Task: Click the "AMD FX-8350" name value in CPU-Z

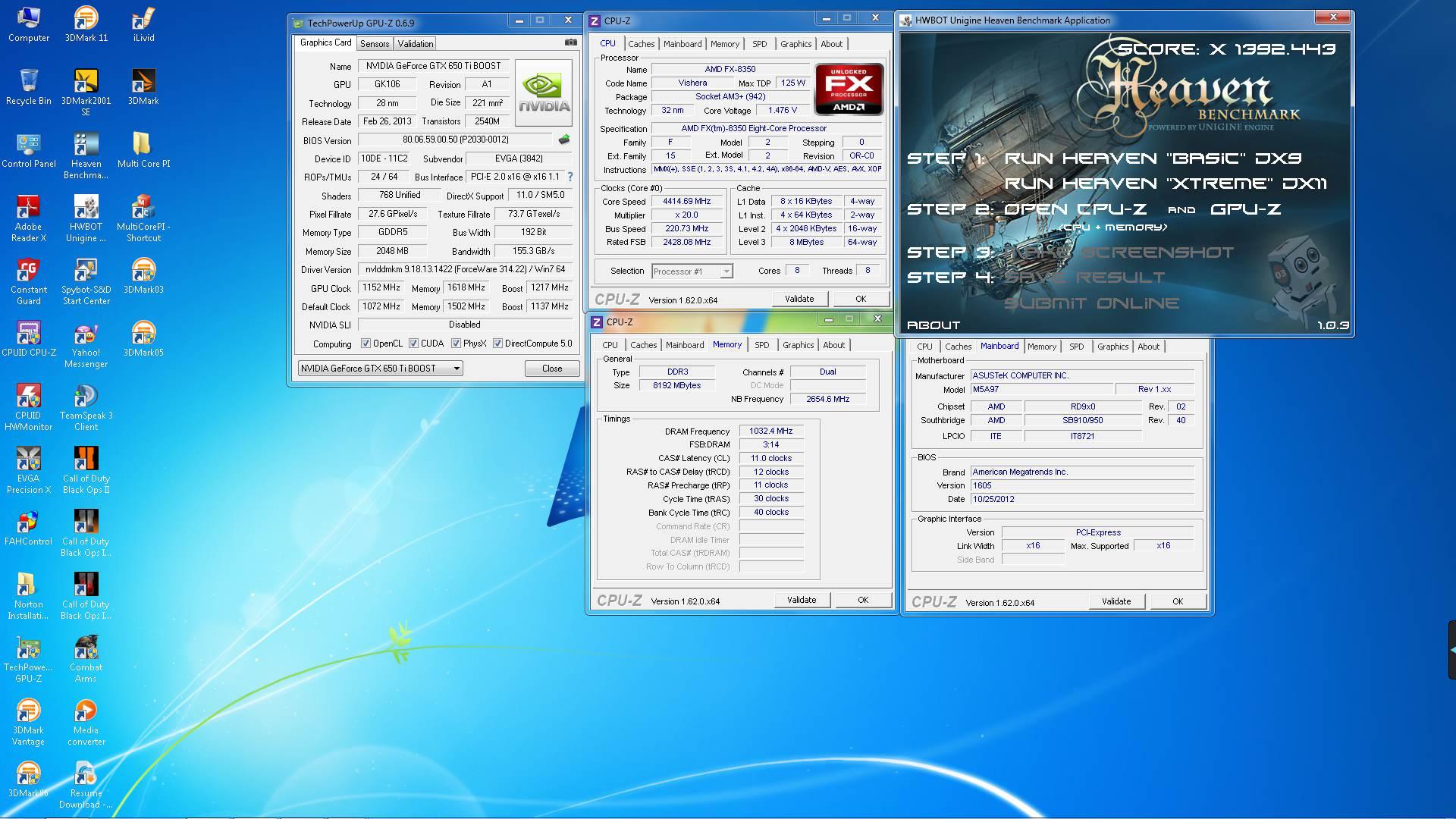Action: (x=730, y=69)
